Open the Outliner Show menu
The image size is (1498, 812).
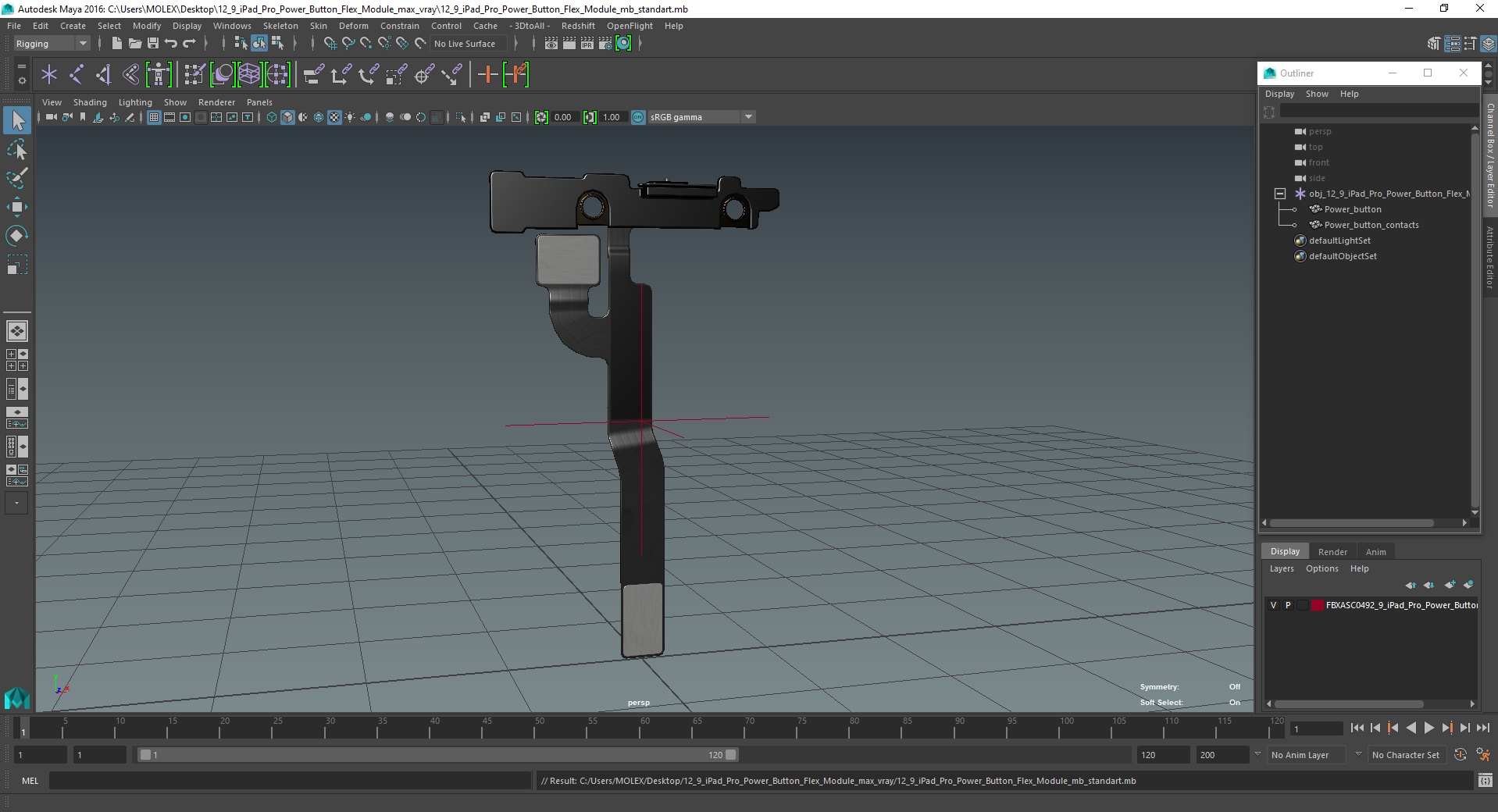[x=1317, y=94]
